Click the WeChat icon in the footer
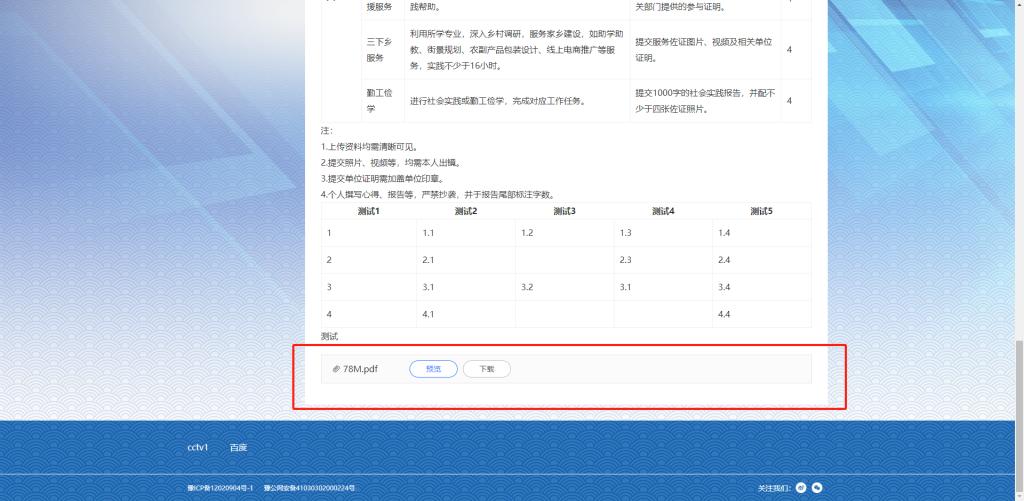Viewport: 1024px width, 501px height. pyautogui.click(x=817, y=487)
